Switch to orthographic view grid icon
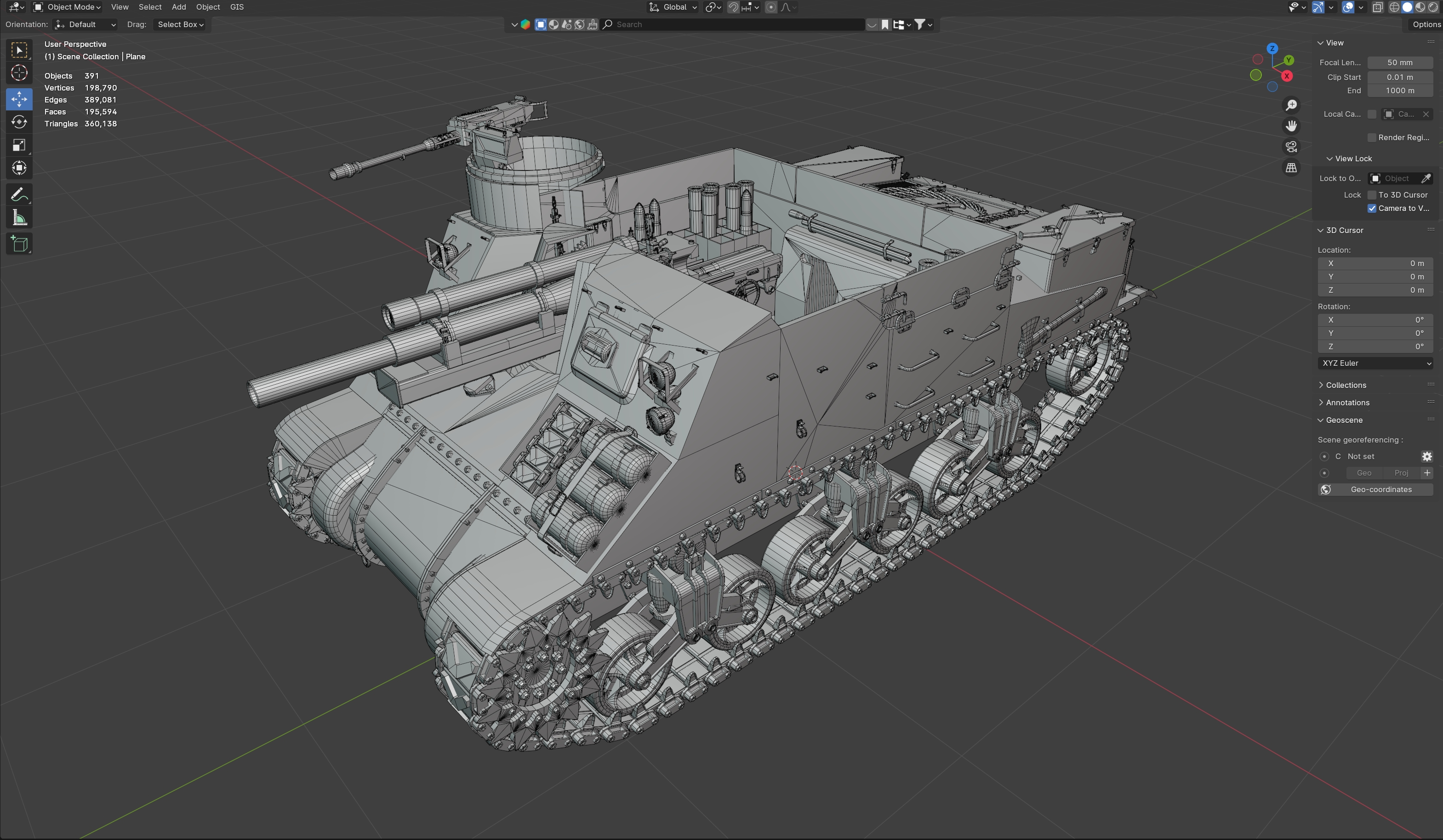Viewport: 1443px width, 840px height. coord(1291,168)
